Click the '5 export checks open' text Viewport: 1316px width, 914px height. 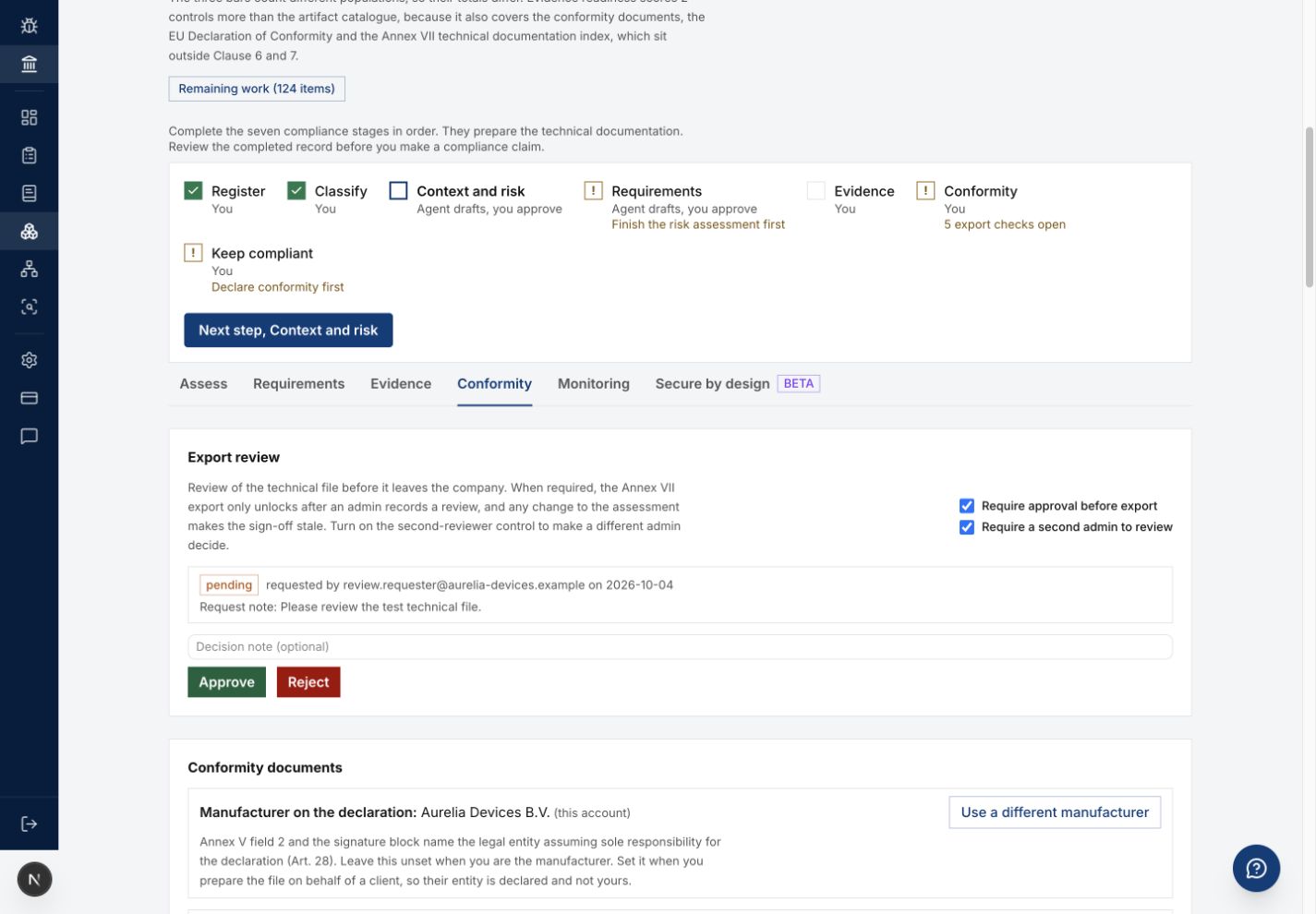1005,224
